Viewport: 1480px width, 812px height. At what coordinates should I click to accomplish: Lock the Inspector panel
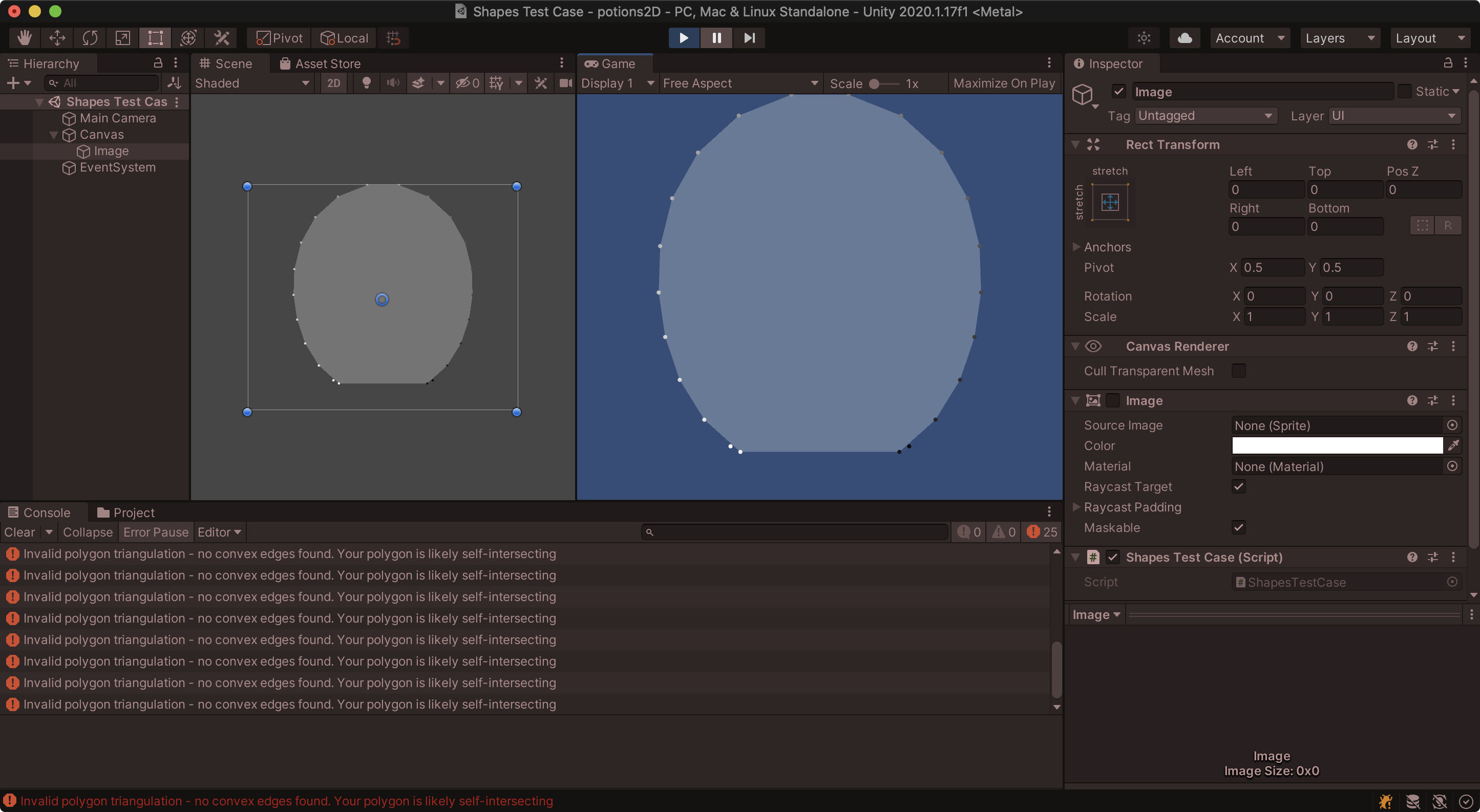coord(1448,63)
